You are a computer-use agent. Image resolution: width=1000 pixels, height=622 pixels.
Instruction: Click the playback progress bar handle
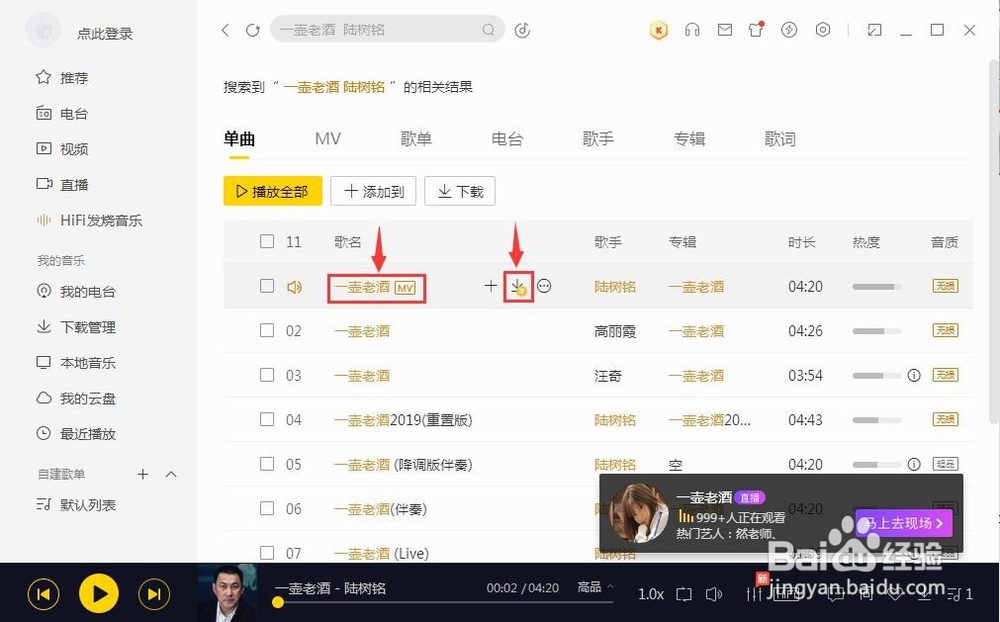click(x=277, y=602)
